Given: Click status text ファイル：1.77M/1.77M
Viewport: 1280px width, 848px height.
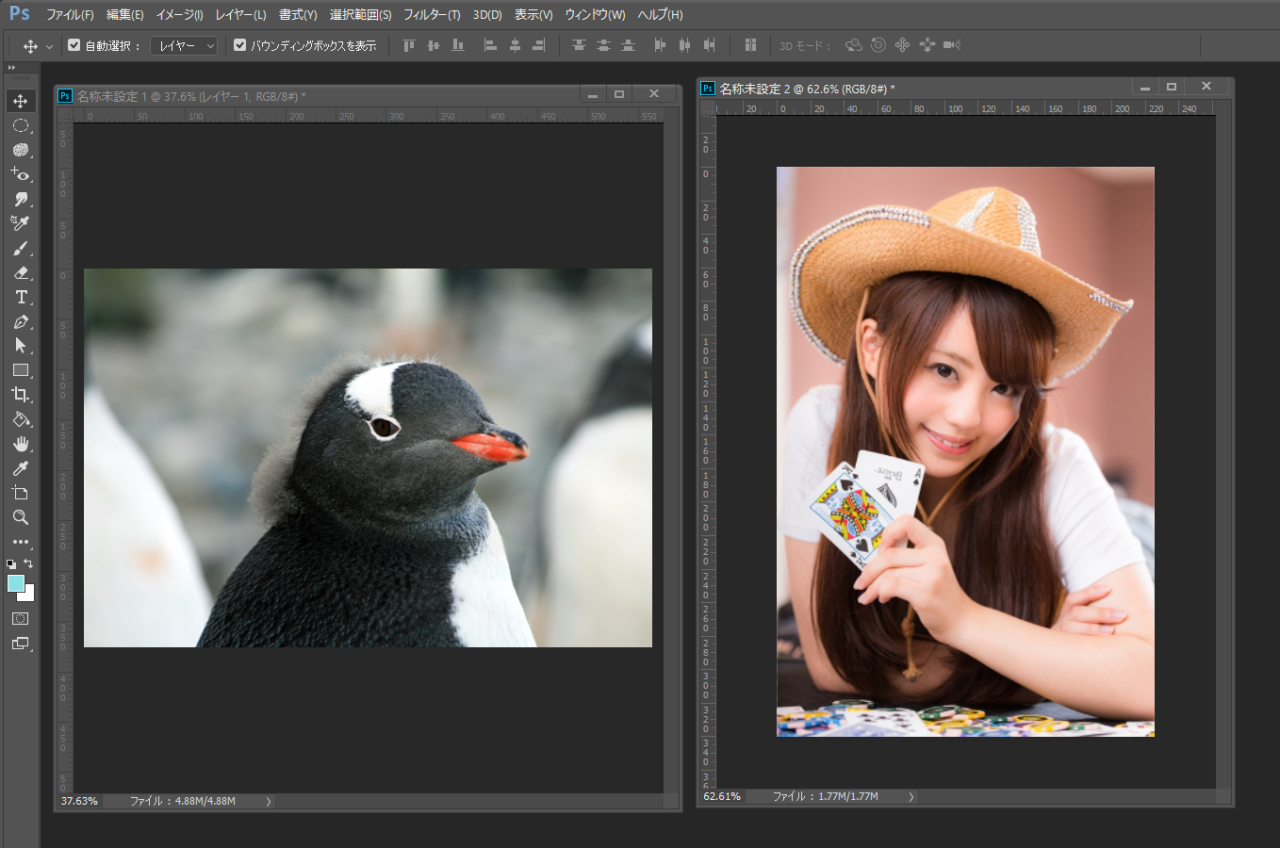Looking at the screenshot, I should [825, 796].
